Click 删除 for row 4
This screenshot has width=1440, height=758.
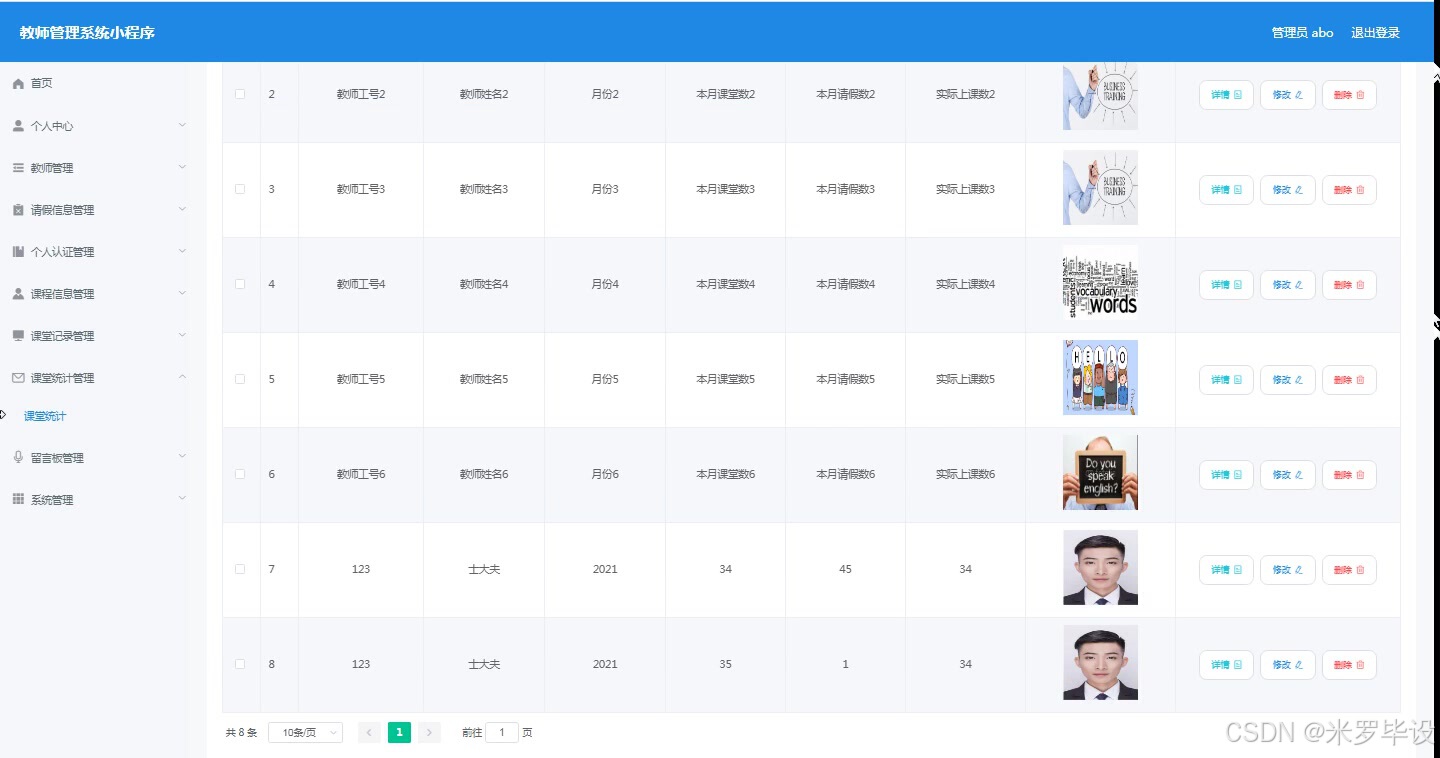pyautogui.click(x=1349, y=285)
